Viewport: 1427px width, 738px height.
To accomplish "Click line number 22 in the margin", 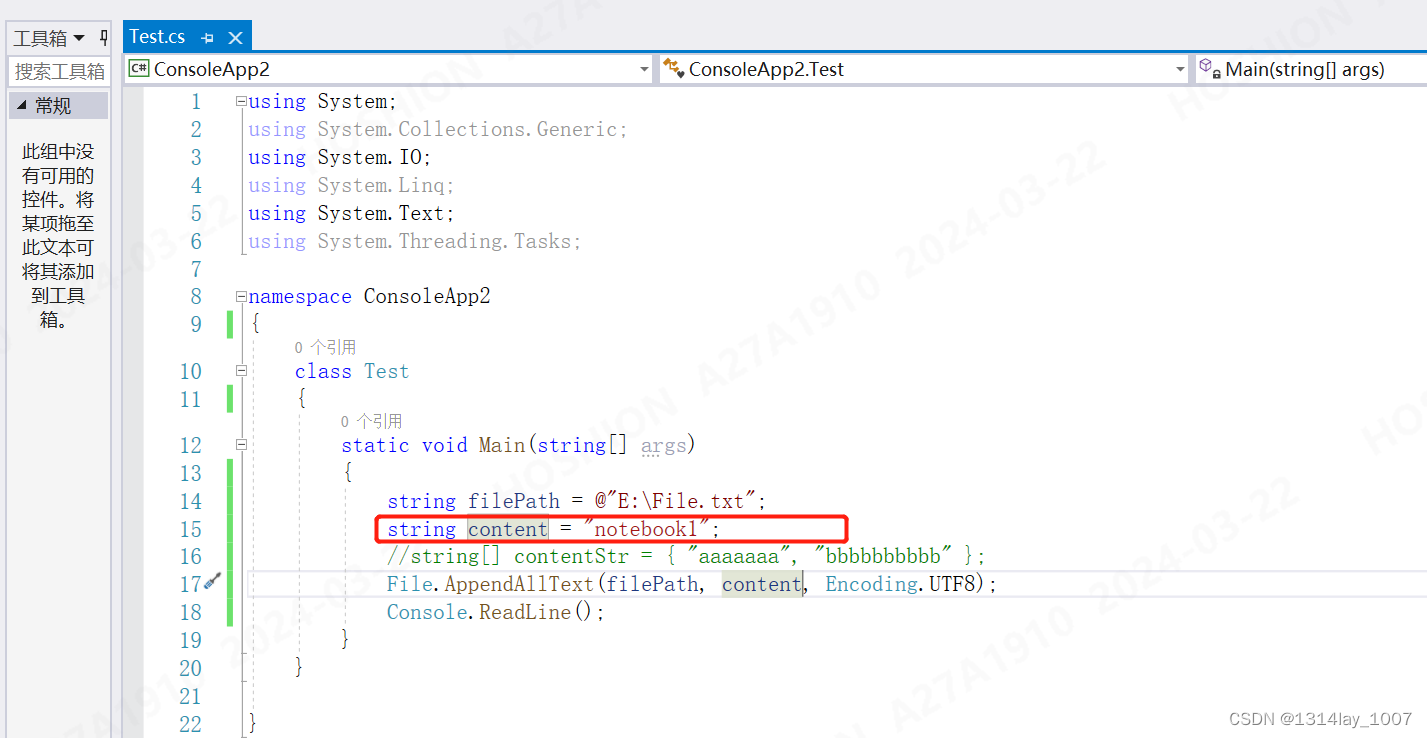I will pyautogui.click(x=190, y=723).
